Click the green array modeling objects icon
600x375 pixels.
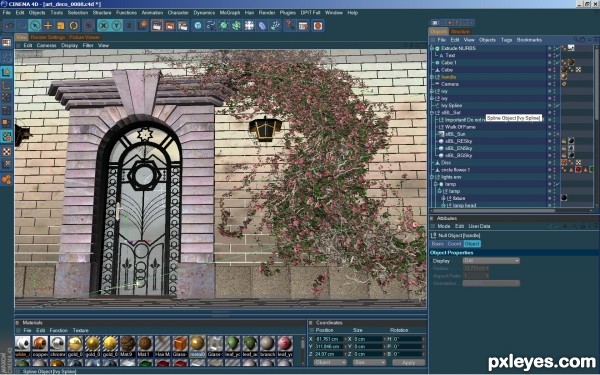tap(236, 26)
